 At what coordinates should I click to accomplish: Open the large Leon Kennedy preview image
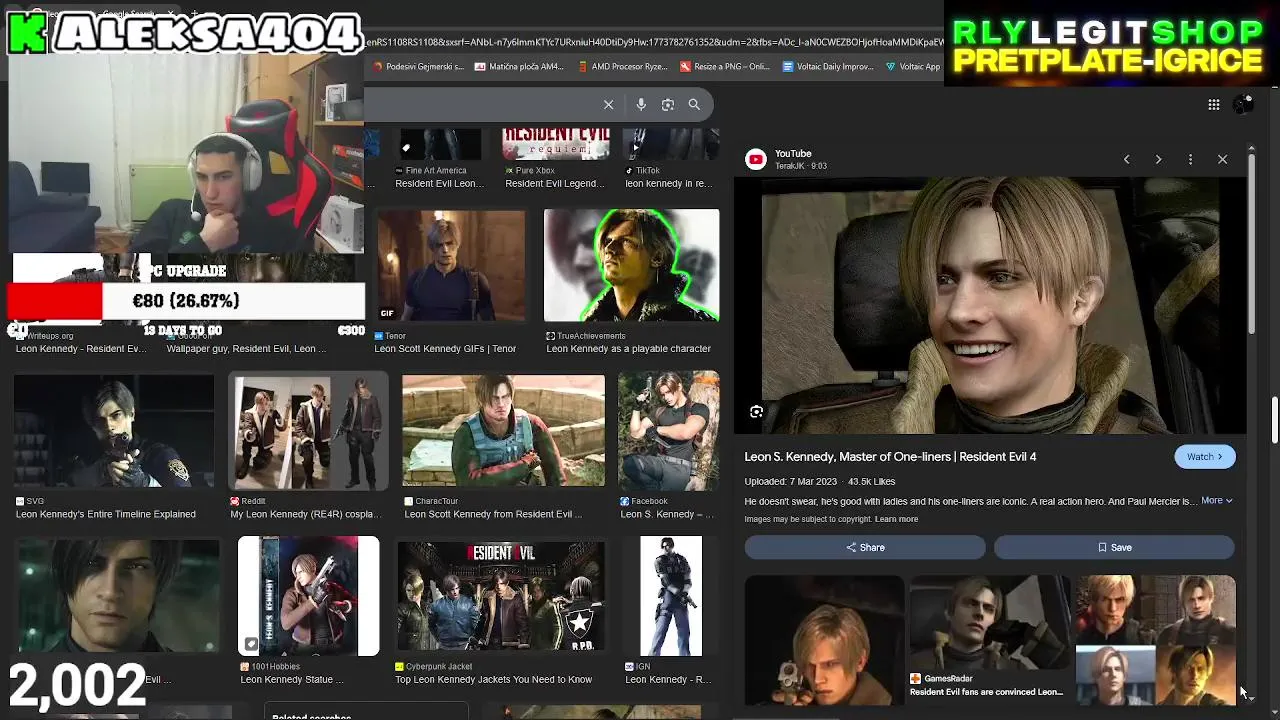990,306
